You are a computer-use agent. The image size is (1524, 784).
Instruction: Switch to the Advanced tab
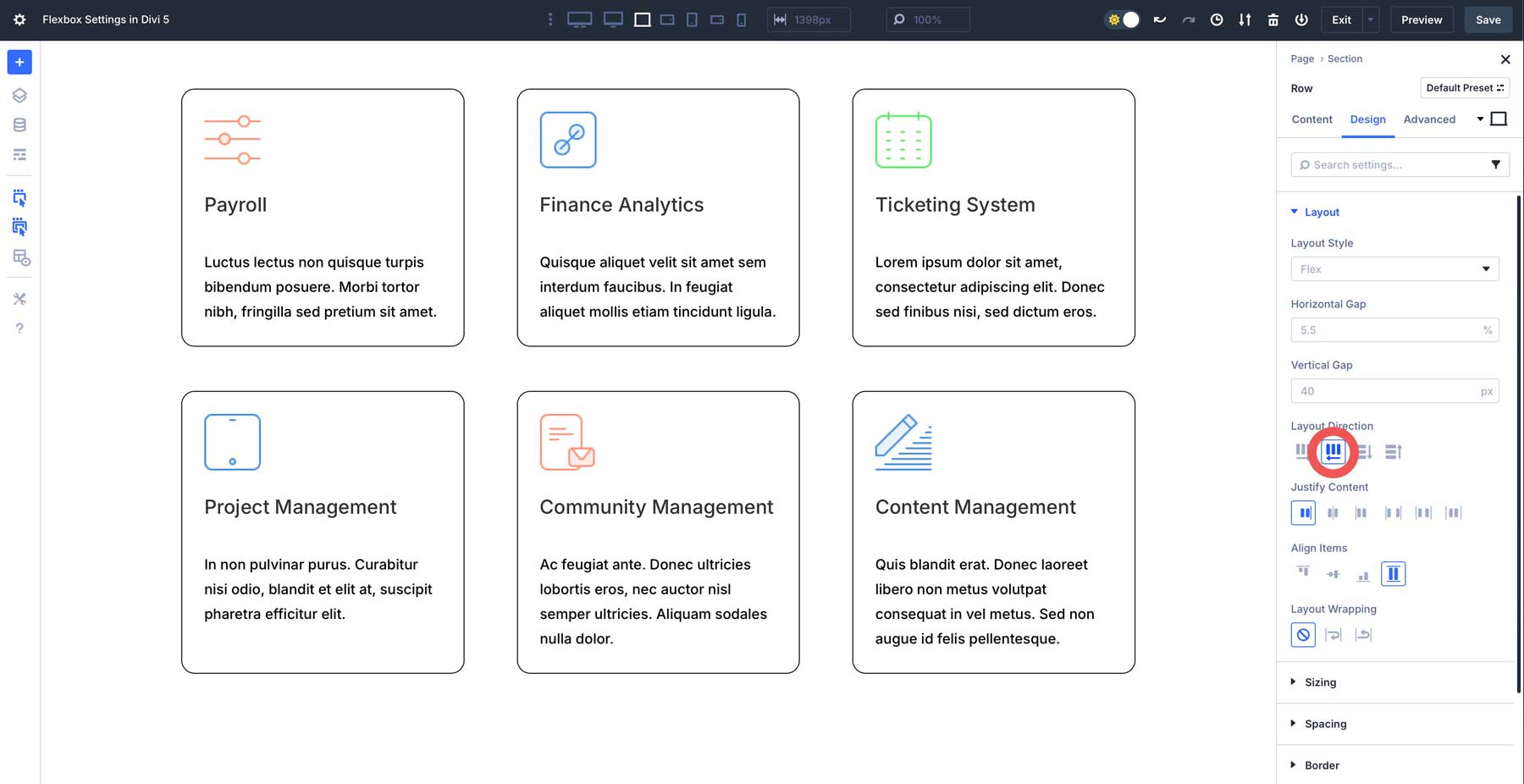tap(1429, 119)
